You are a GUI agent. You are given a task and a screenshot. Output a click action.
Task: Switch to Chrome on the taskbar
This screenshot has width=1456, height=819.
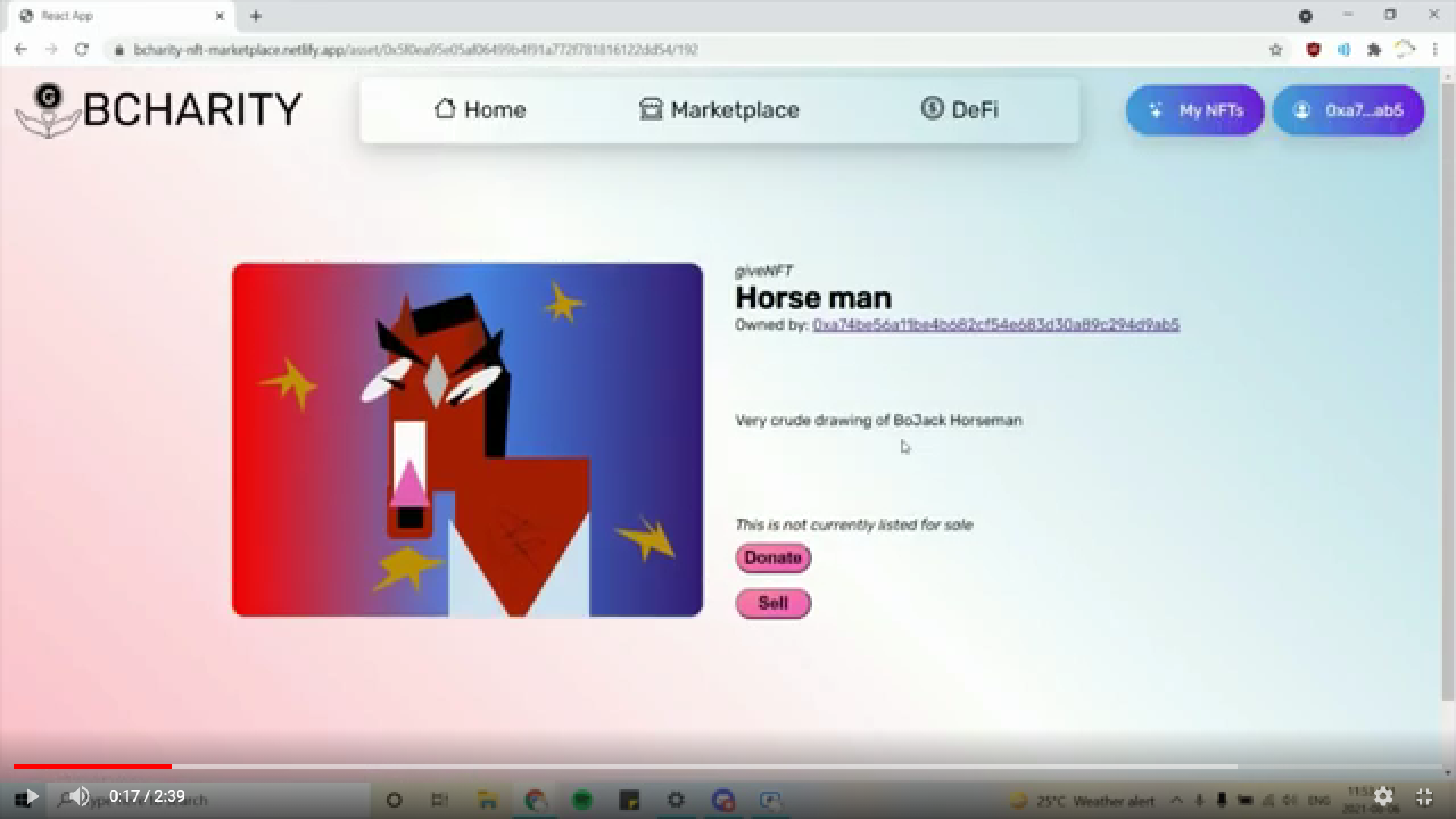coord(535,799)
